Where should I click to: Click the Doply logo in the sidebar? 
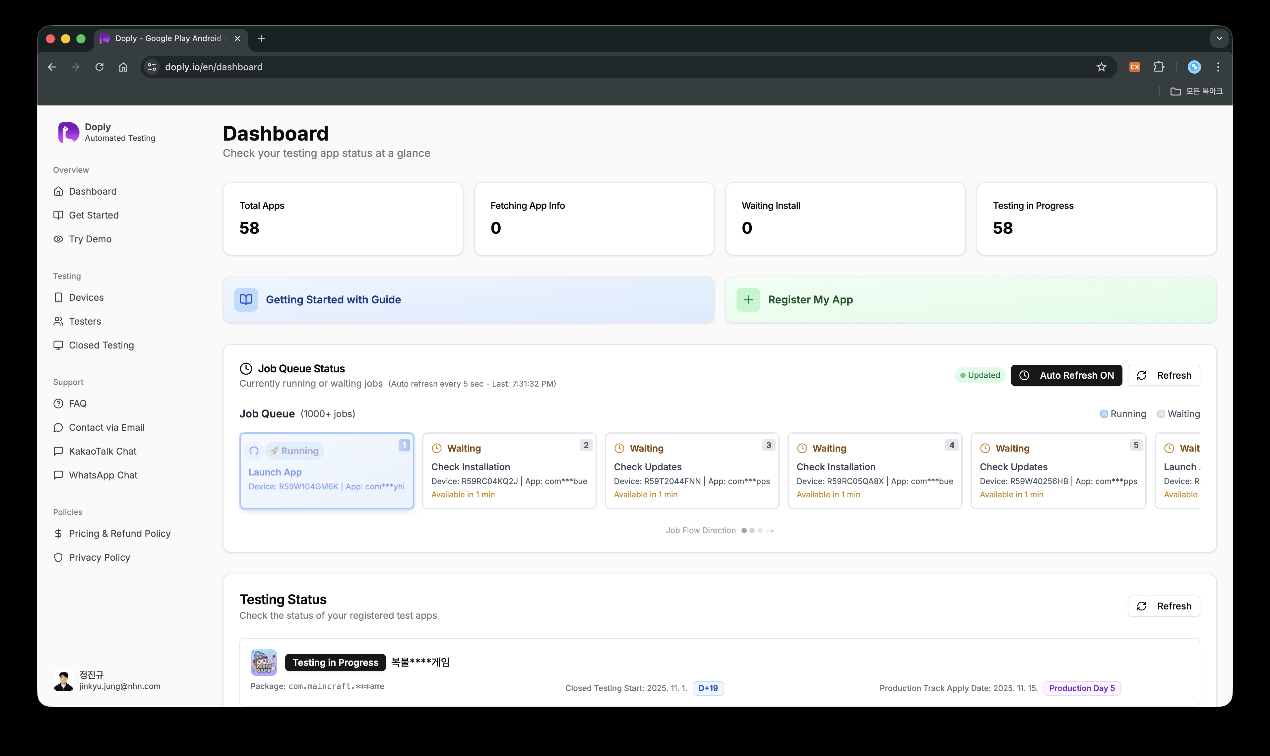(68, 132)
